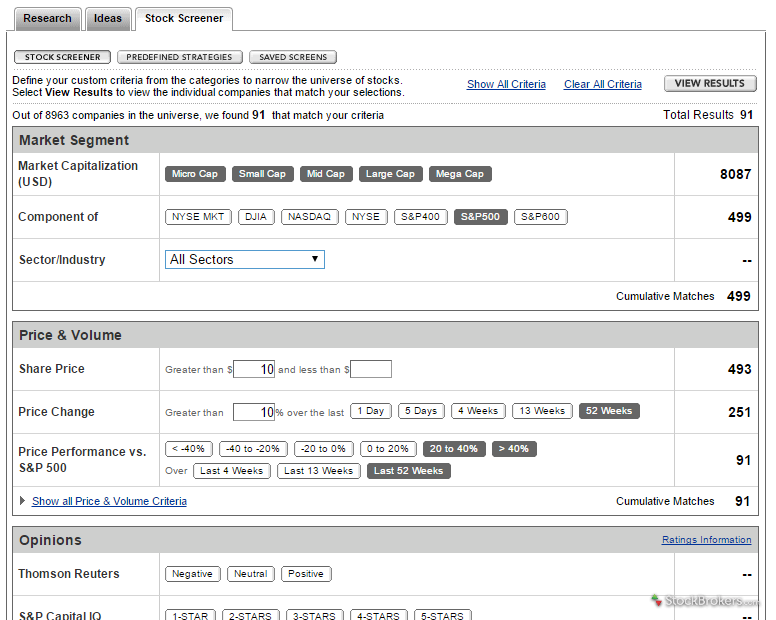Toggle Mid Cap market capitalization
This screenshot has width=776, height=620.
pyautogui.click(x=326, y=174)
